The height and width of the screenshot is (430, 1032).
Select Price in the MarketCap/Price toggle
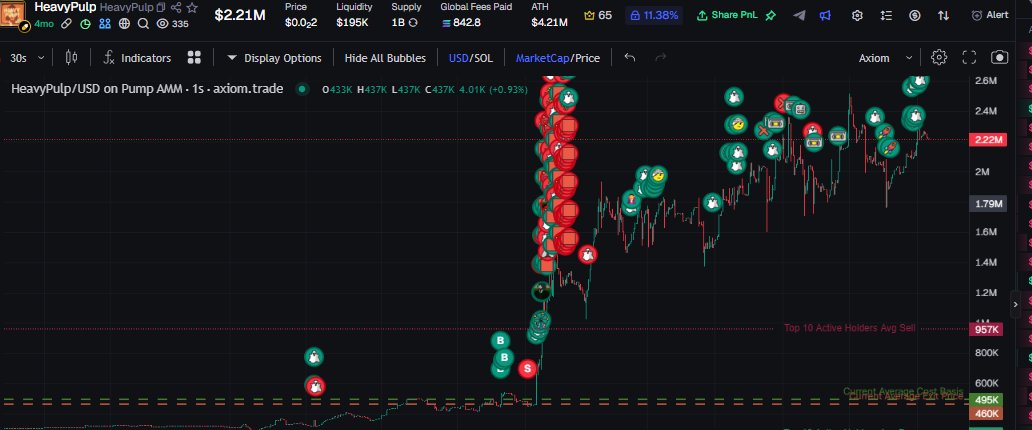[587, 58]
